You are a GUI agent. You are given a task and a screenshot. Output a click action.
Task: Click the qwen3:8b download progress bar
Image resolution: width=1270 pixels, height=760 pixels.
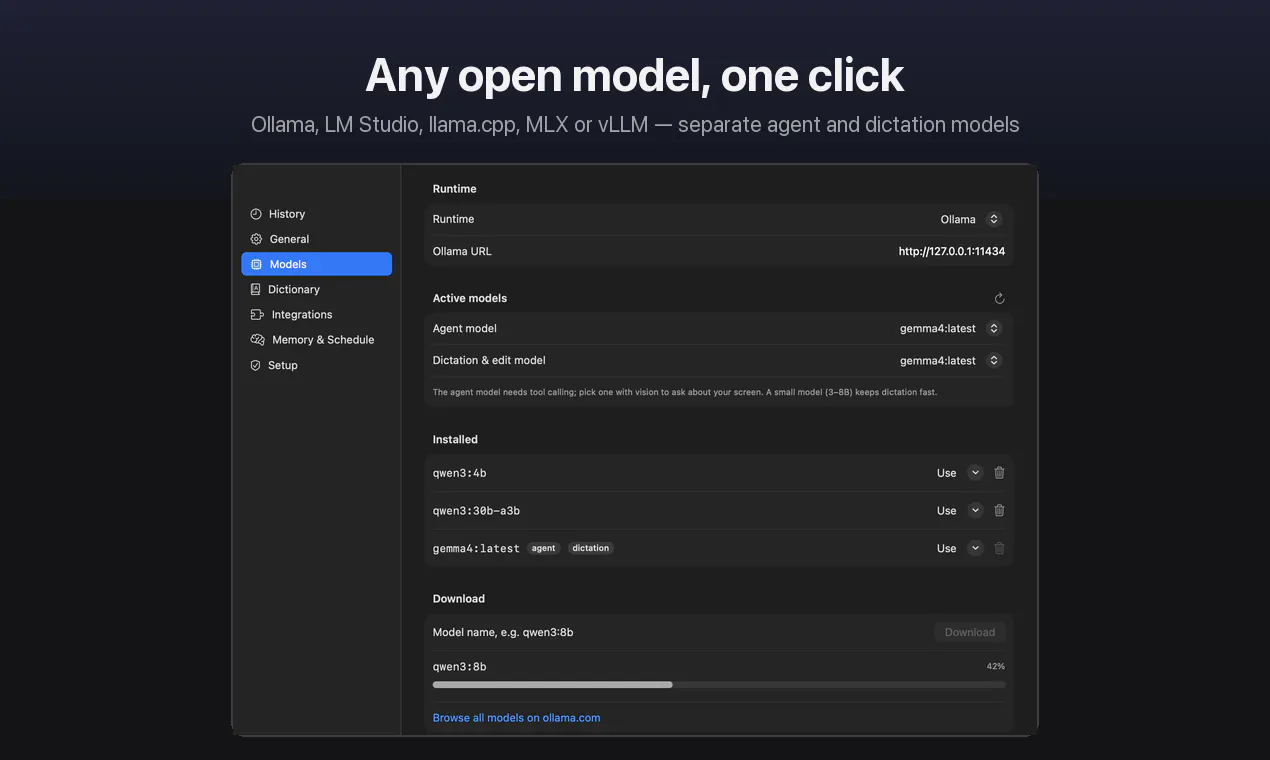pyautogui.click(x=719, y=685)
